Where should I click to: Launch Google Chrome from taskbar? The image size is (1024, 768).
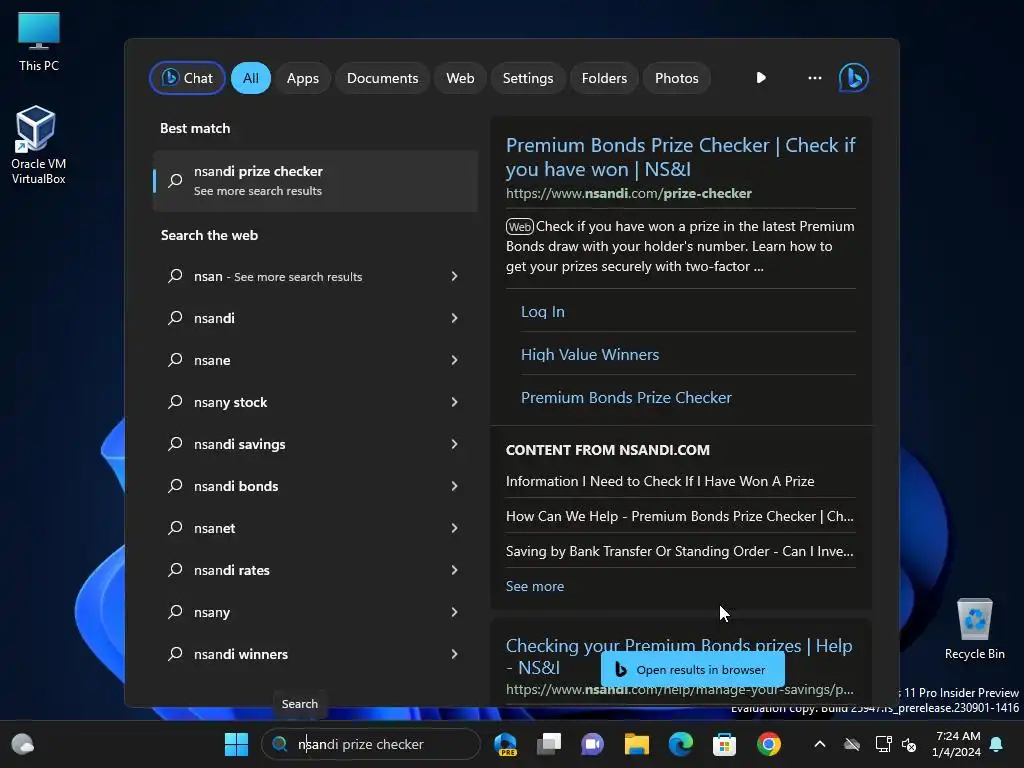[x=769, y=744]
